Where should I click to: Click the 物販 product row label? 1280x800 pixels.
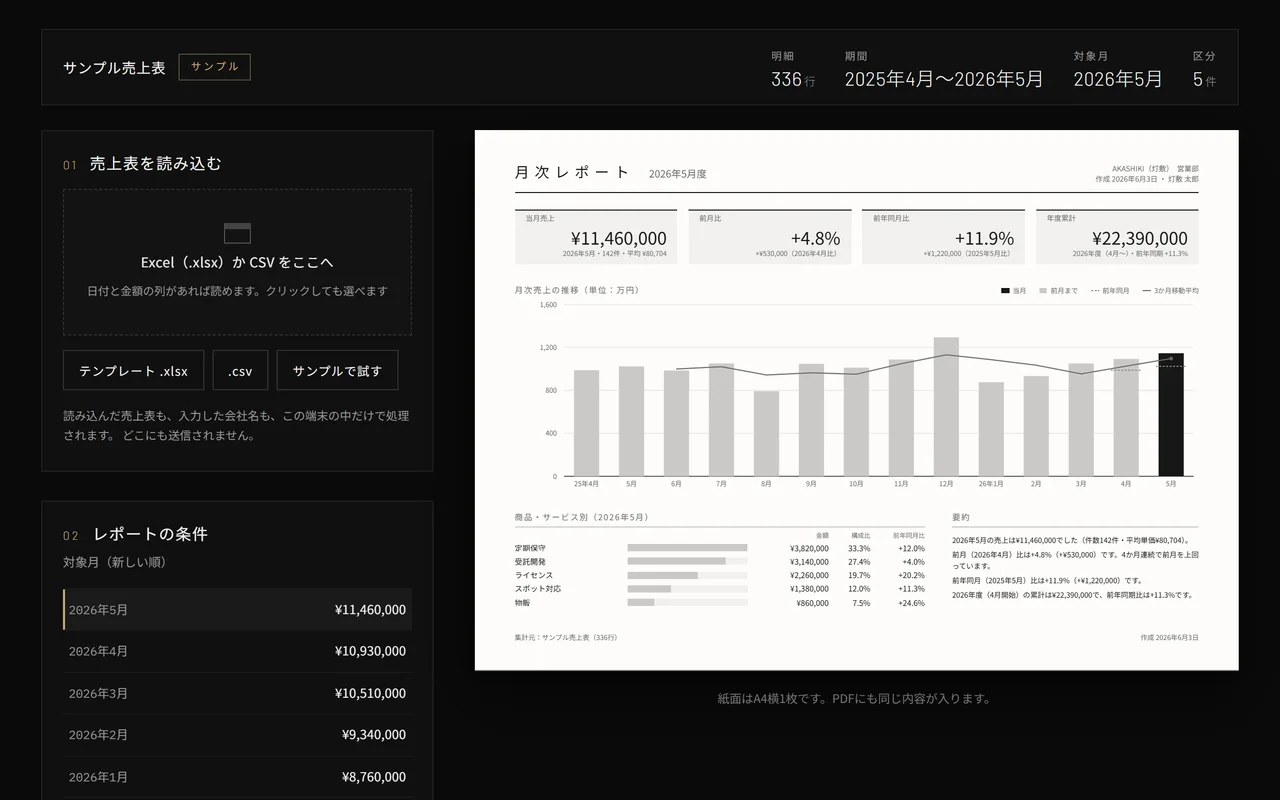tap(523, 603)
